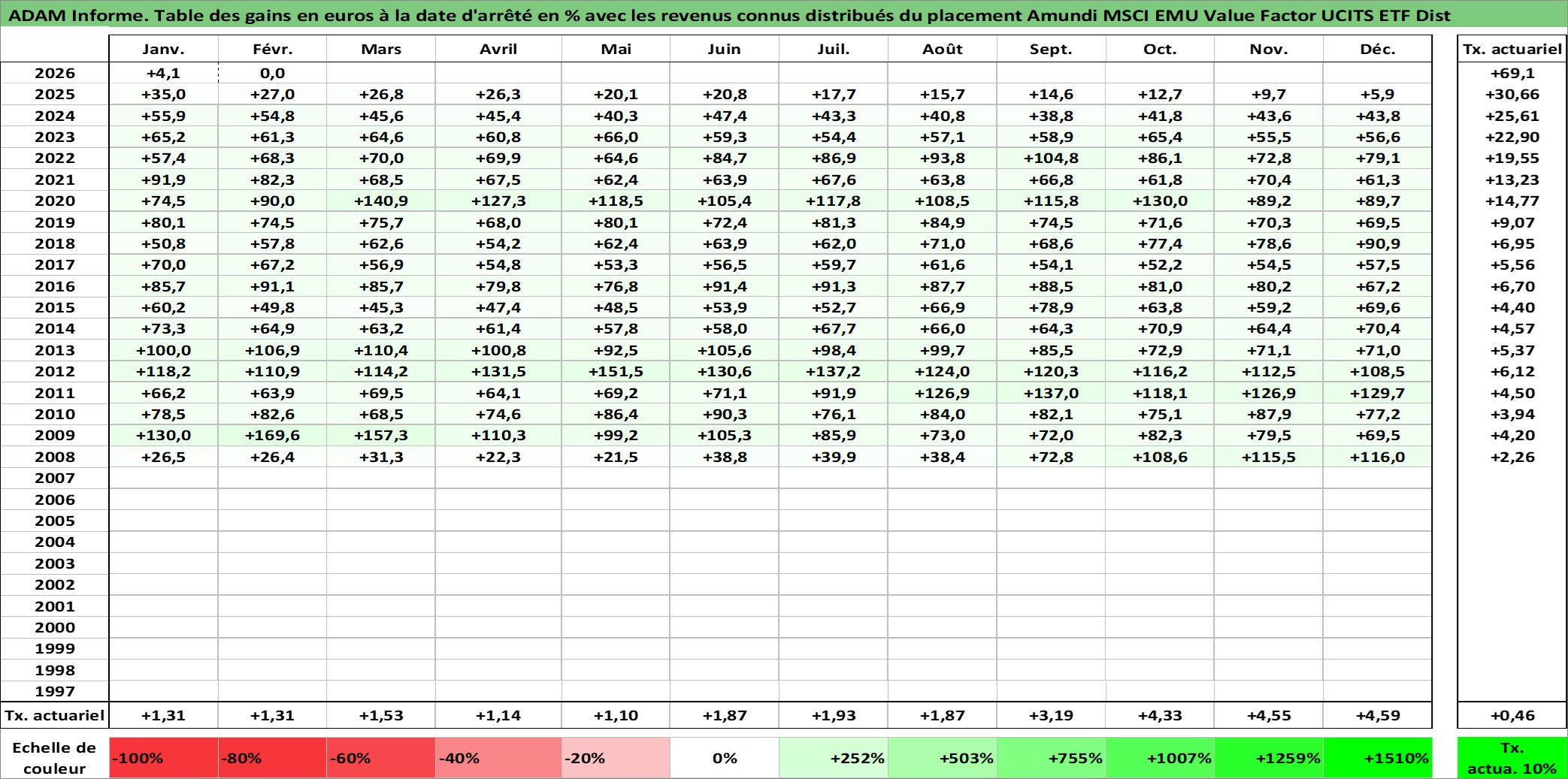Select the 2008 row label
This screenshot has width=1568, height=779.
click(x=55, y=457)
